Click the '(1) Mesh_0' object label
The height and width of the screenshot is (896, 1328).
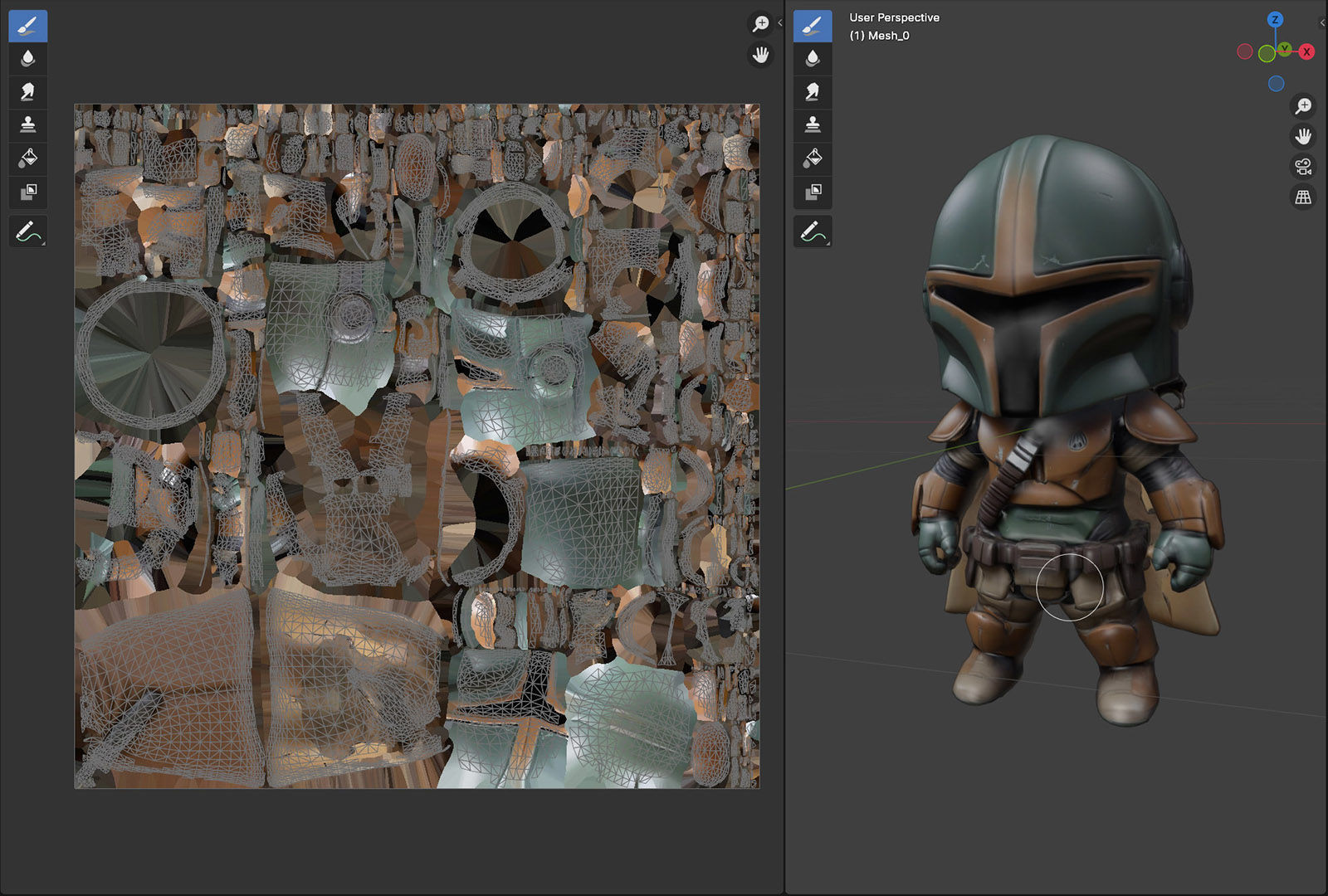pyautogui.click(x=879, y=36)
